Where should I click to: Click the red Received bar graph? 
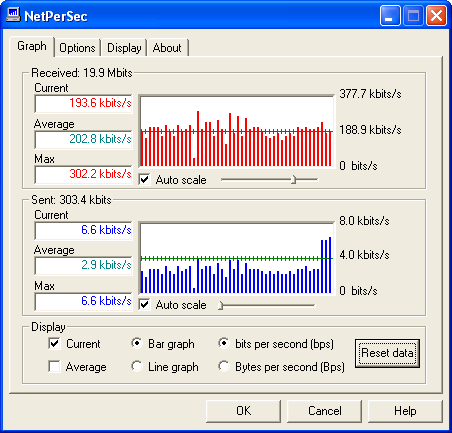(237, 132)
